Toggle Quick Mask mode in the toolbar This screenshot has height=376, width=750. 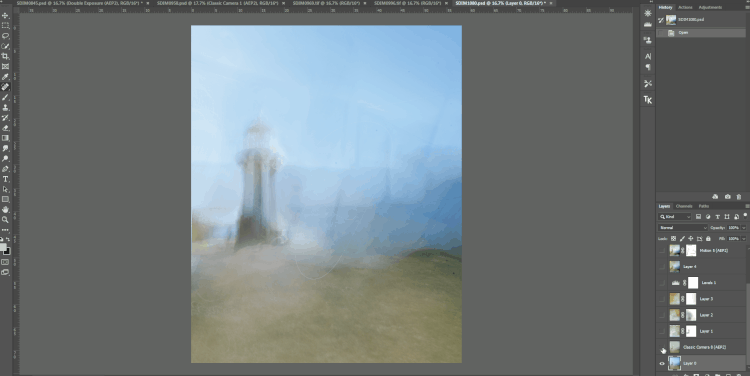(5, 262)
